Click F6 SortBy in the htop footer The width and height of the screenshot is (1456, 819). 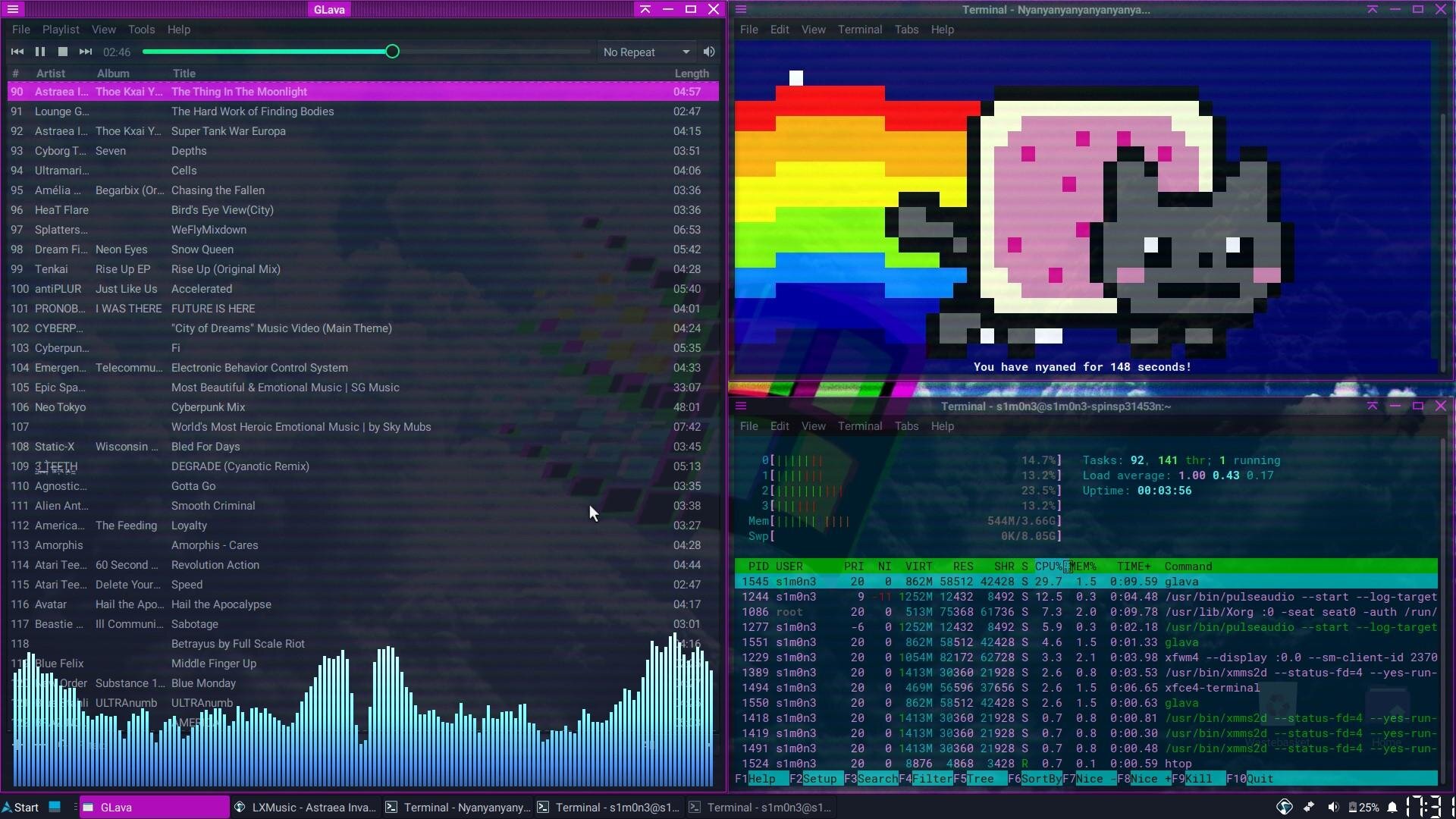pos(1034,779)
